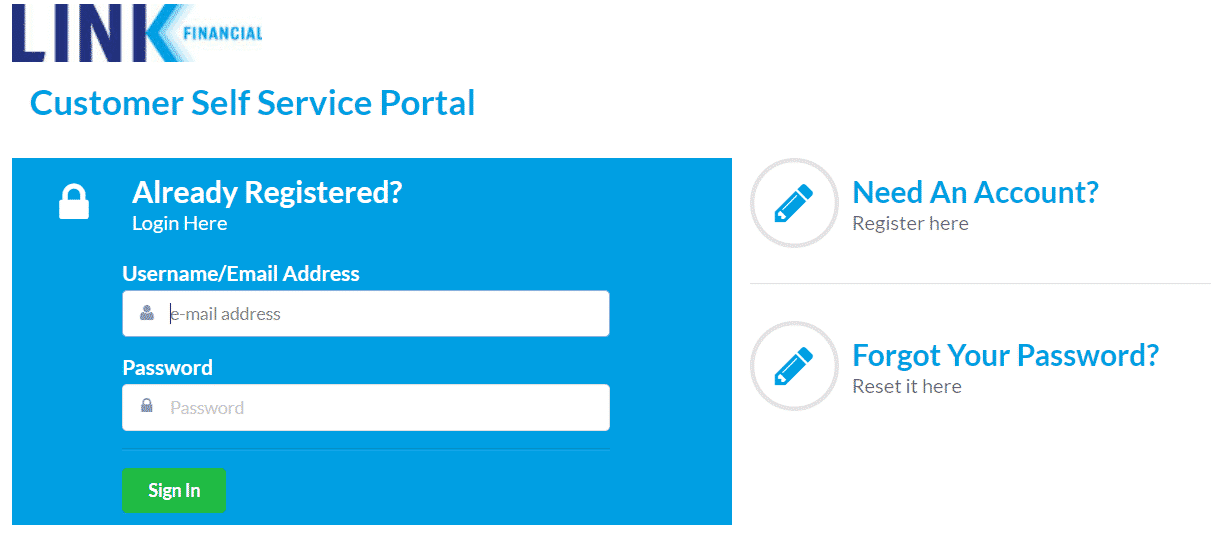Click the white padlock icon beside Already Registered
The height and width of the screenshot is (549, 1211).
(x=74, y=201)
